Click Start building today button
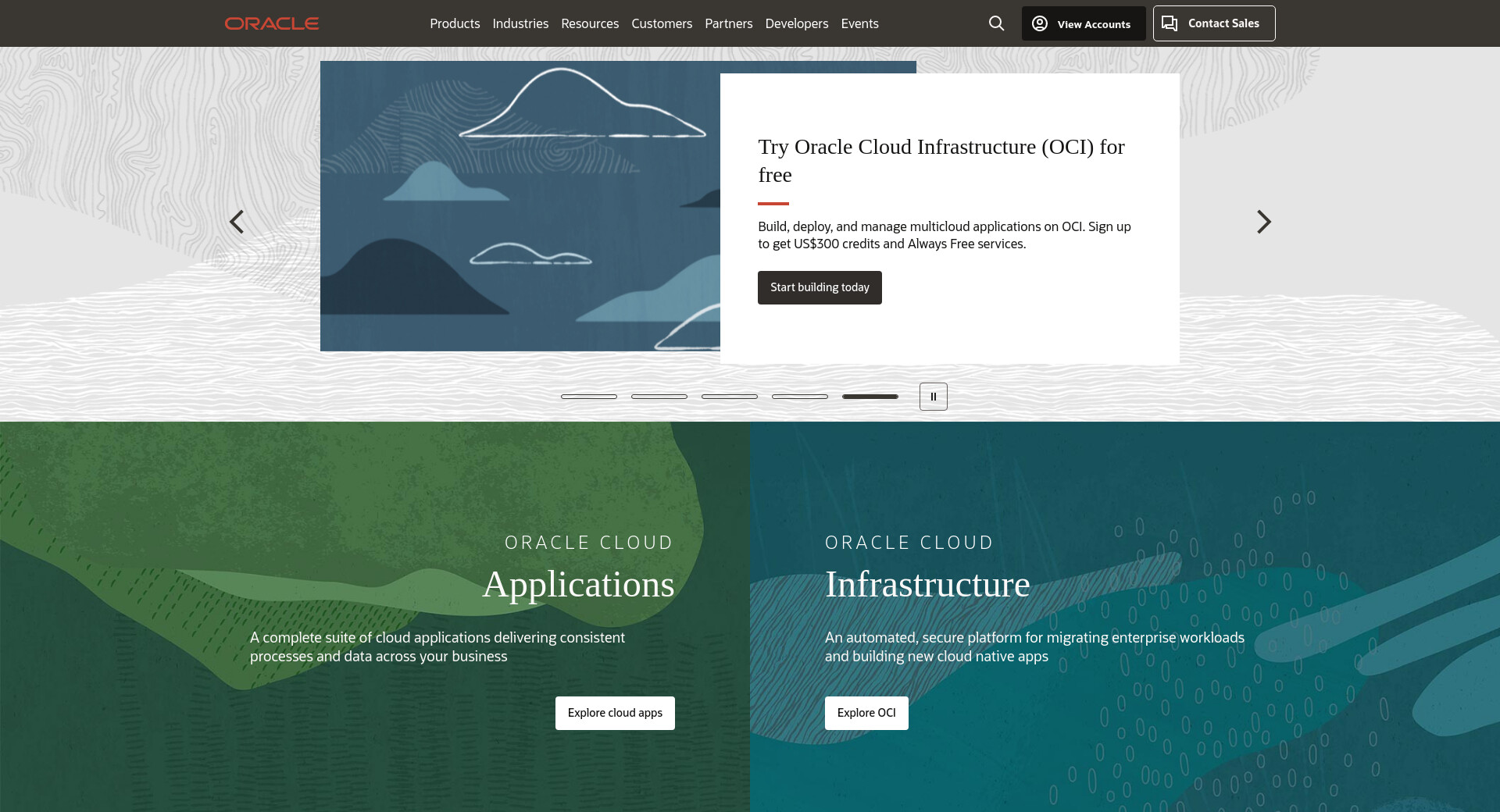 tap(820, 287)
